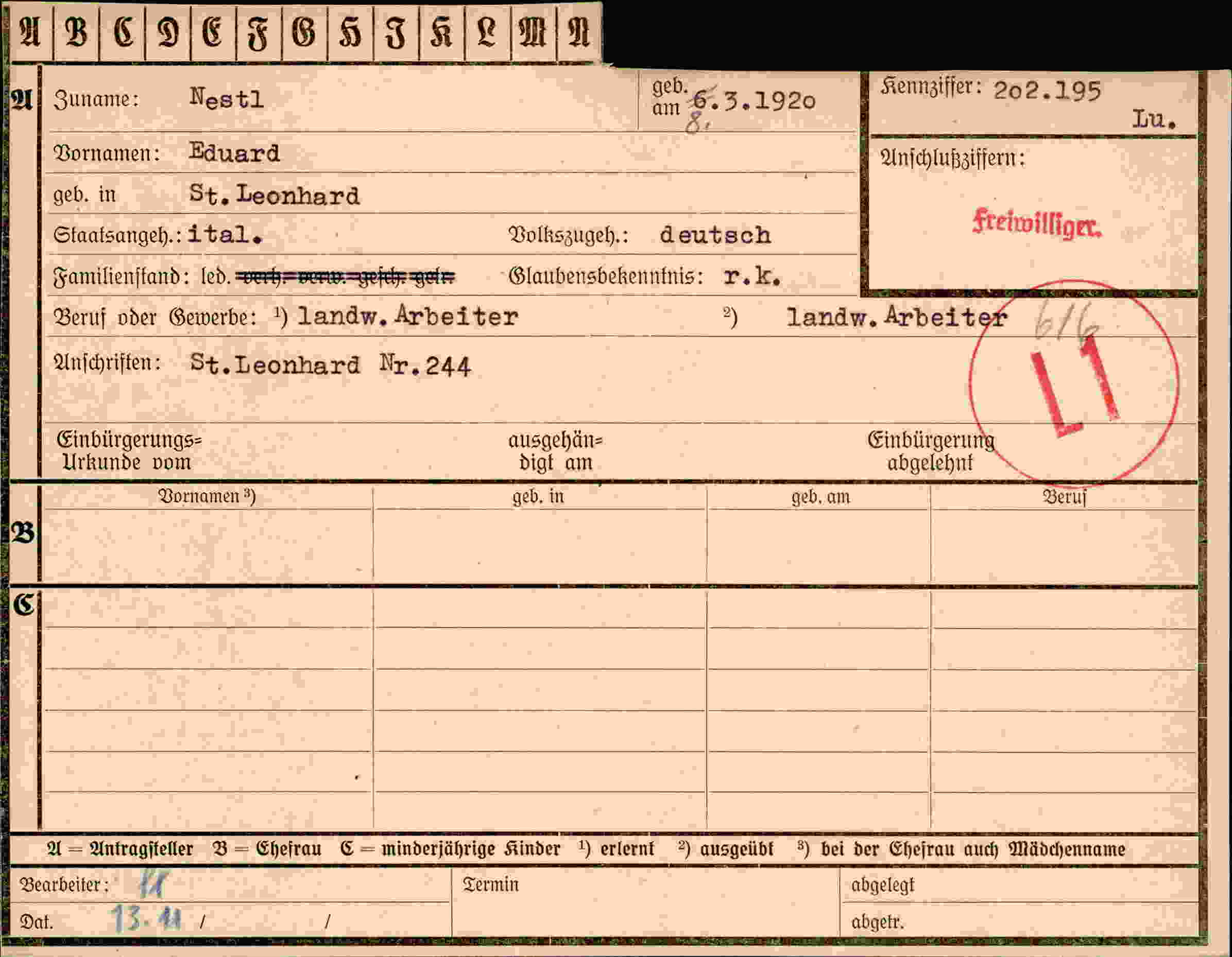1232x957 pixels.
Task: Select the marital status 'led.'
Action: (x=215, y=276)
